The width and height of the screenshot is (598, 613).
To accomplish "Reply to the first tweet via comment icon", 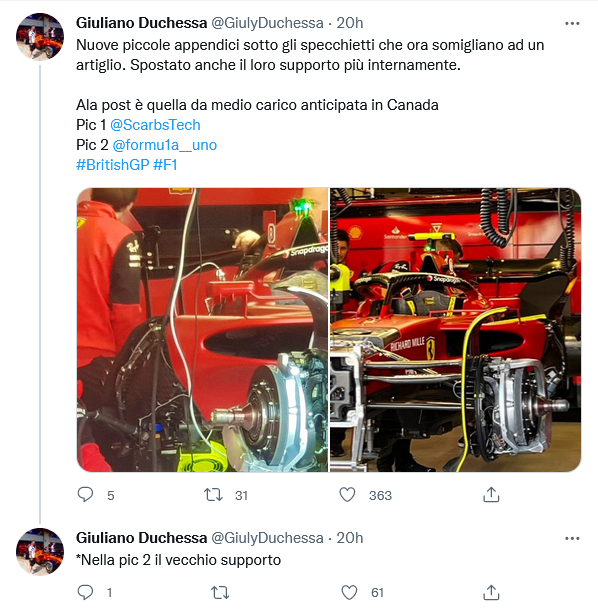I will (85, 495).
